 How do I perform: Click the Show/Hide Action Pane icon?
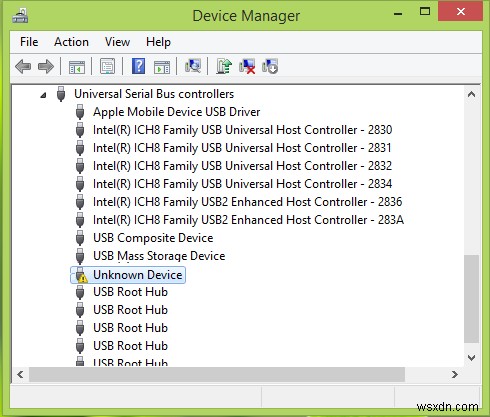point(162,67)
